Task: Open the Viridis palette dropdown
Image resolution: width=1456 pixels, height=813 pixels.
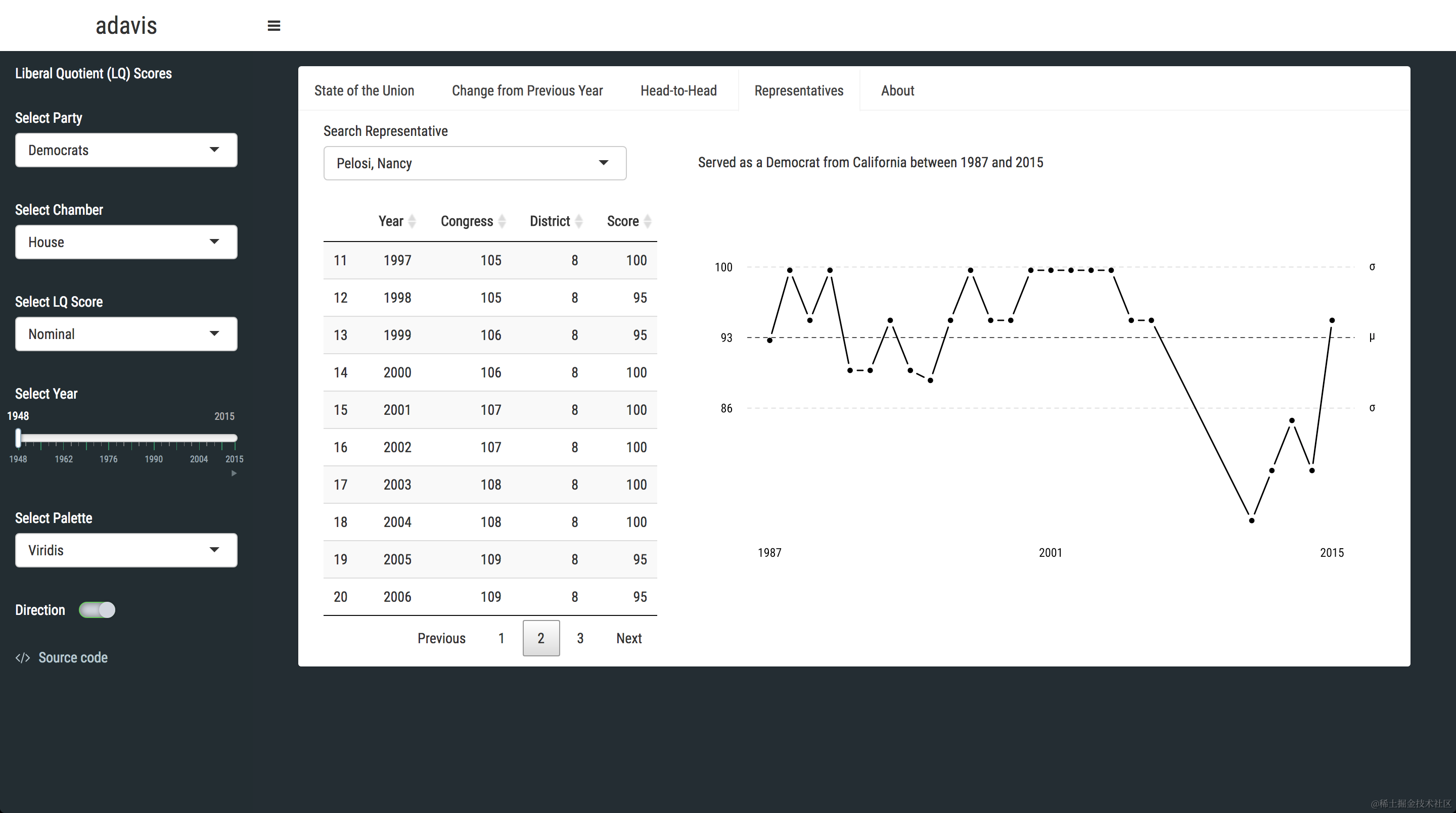Action: pyautogui.click(x=126, y=550)
